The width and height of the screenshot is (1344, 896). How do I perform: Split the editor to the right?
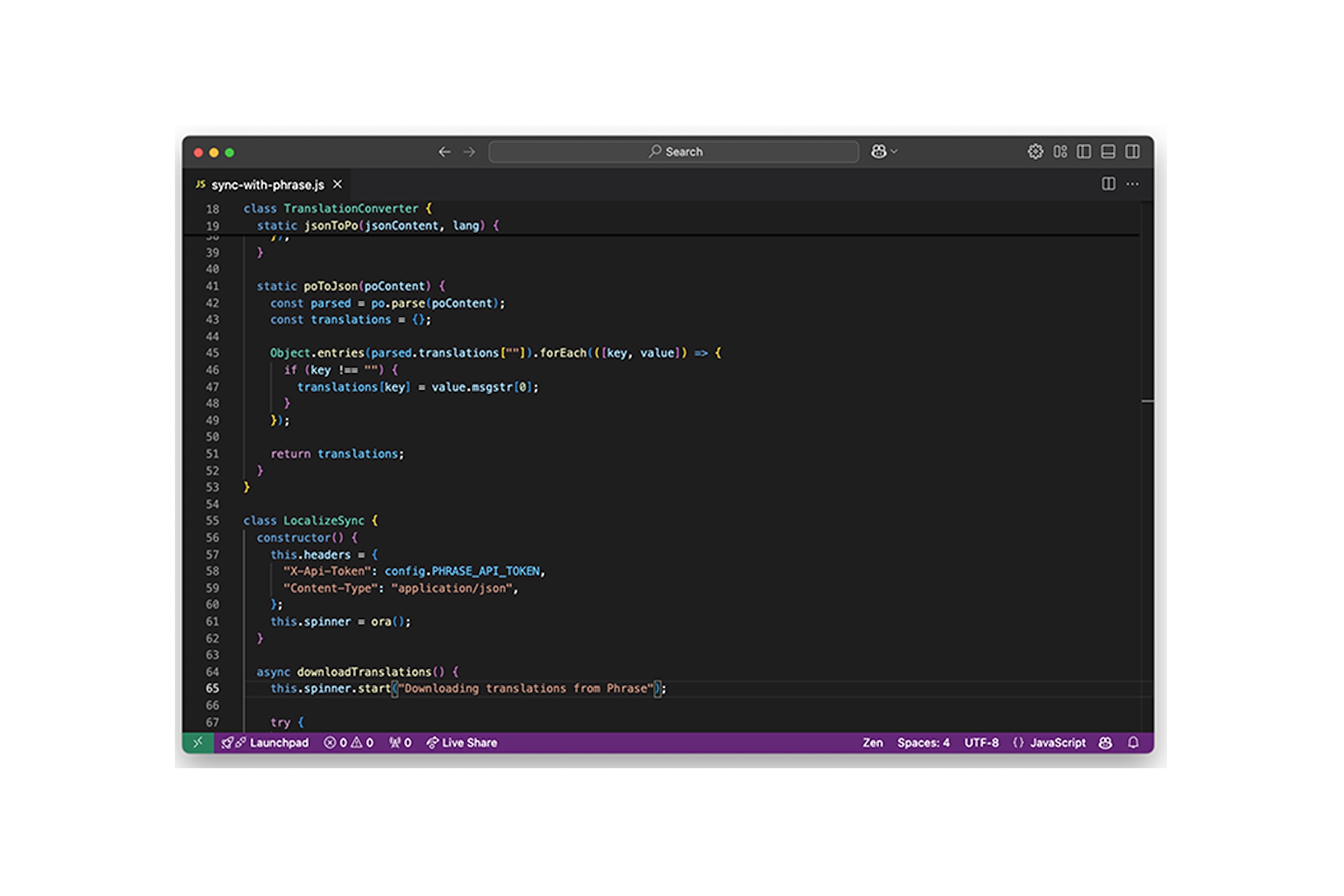point(1108,184)
